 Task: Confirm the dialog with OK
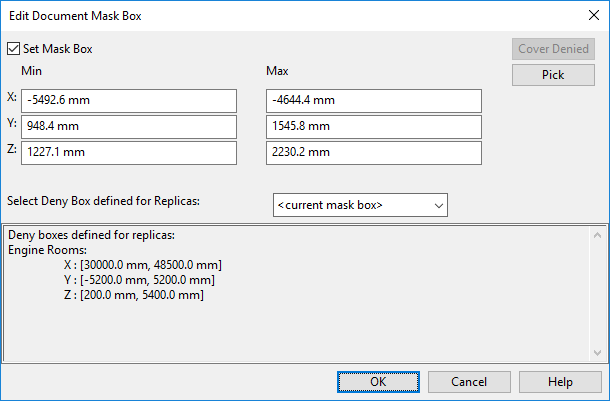pos(378,382)
